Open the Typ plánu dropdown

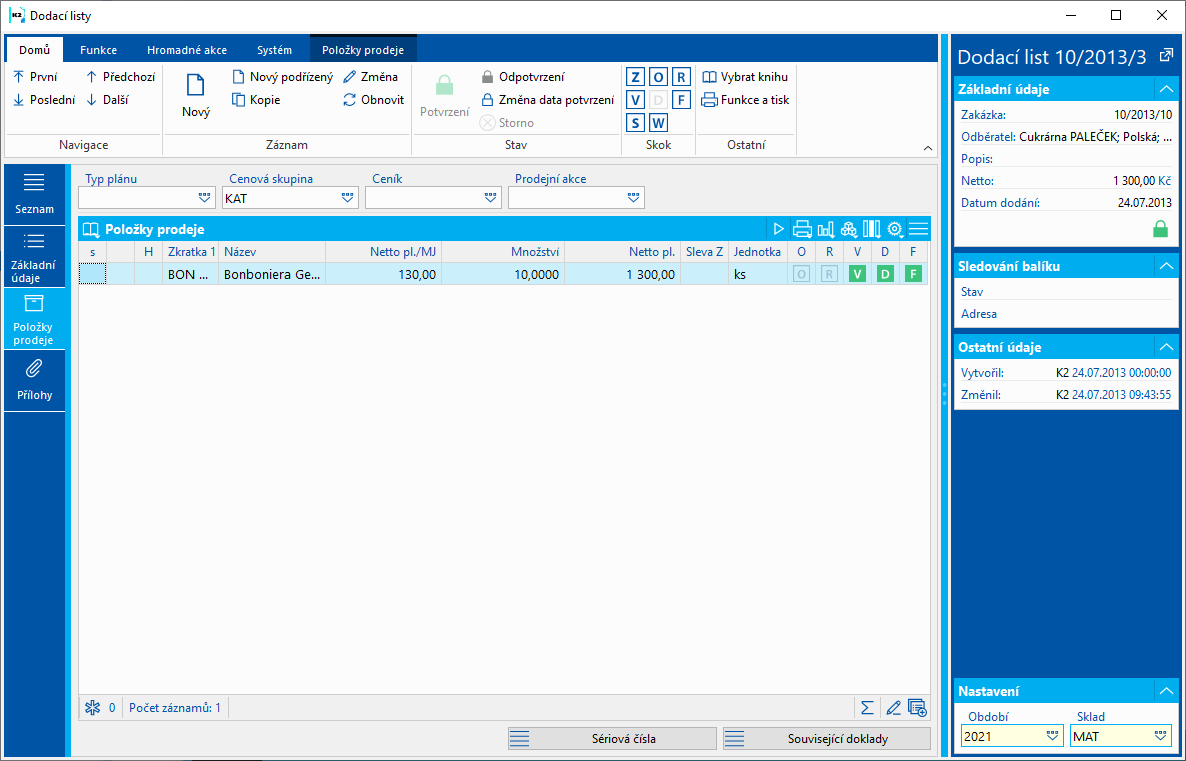coord(204,197)
